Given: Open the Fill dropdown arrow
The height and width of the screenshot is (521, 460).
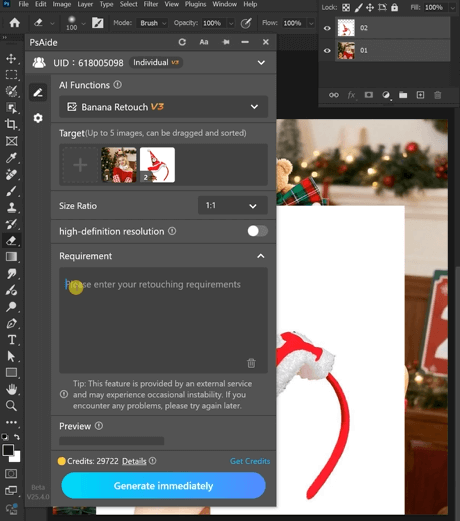Looking at the screenshot, I should 452,8.
